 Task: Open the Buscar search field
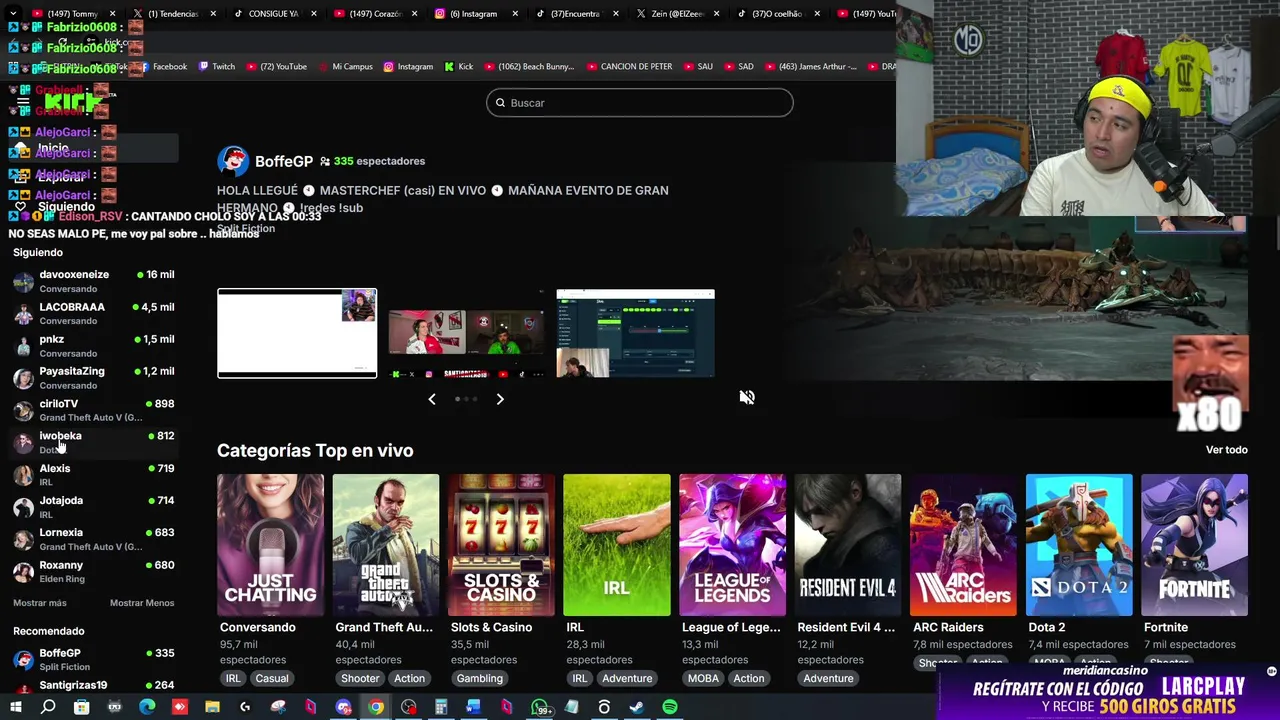coord(640,103)
